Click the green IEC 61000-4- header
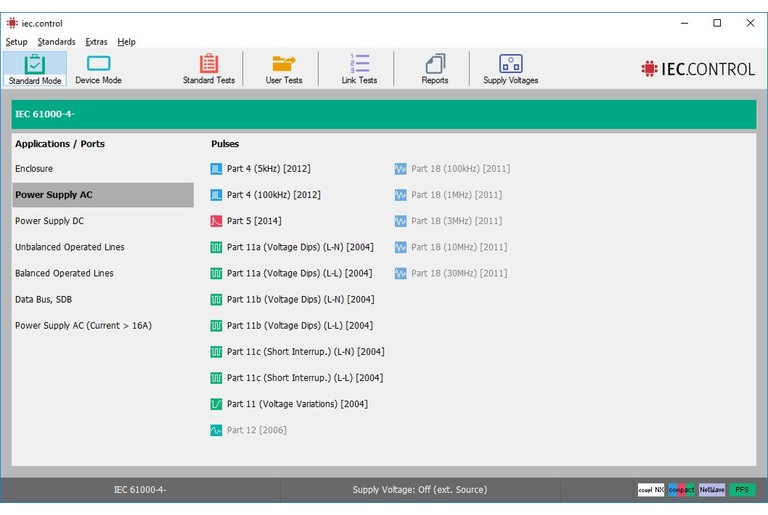The image size is (768, 515). (x=384, y=114)
